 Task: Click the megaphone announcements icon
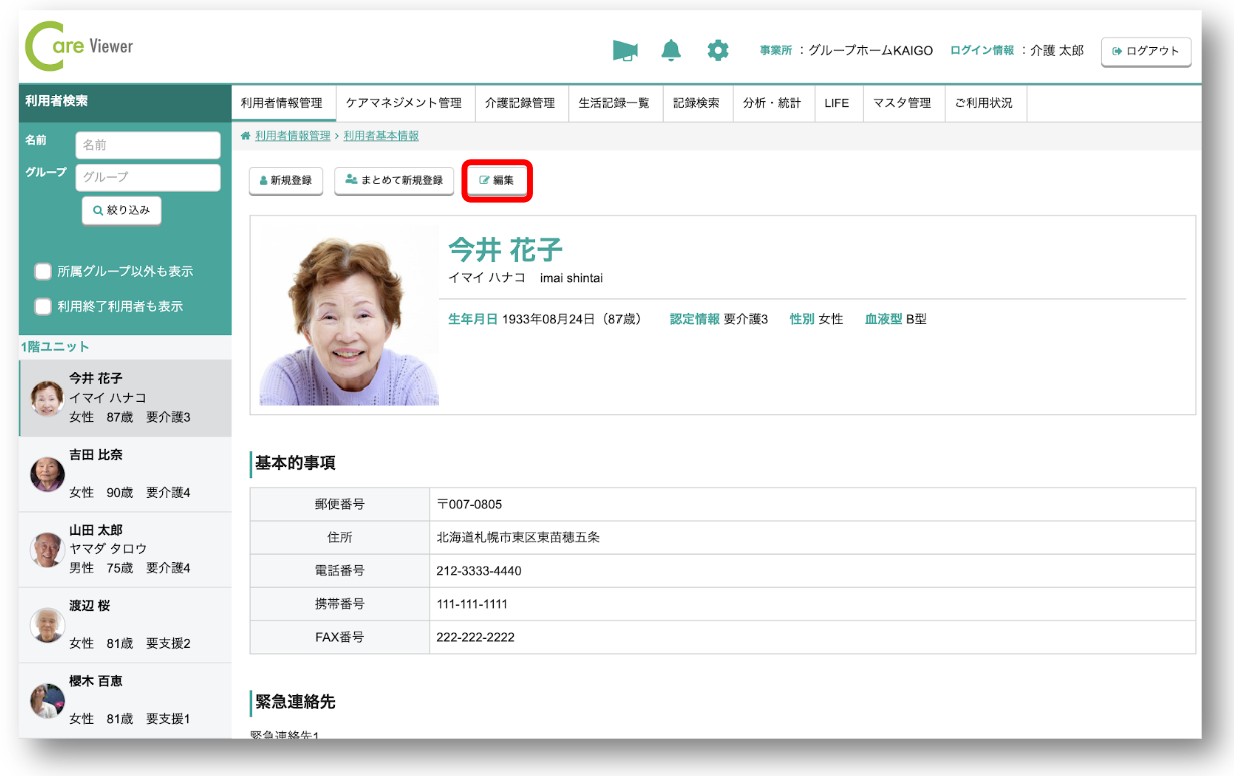click(x=625, y=51)
